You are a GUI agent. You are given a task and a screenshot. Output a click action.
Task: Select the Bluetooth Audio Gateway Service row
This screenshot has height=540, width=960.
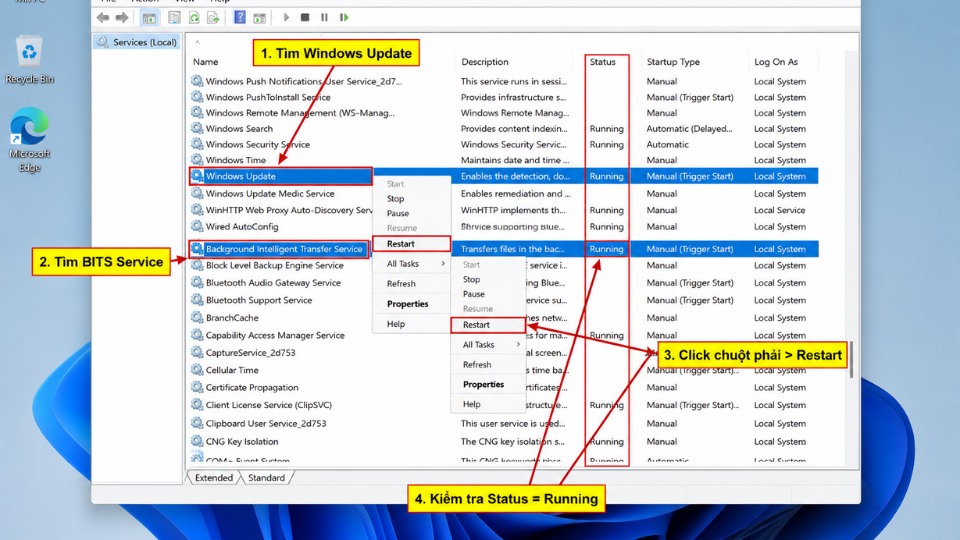(503, 283)
